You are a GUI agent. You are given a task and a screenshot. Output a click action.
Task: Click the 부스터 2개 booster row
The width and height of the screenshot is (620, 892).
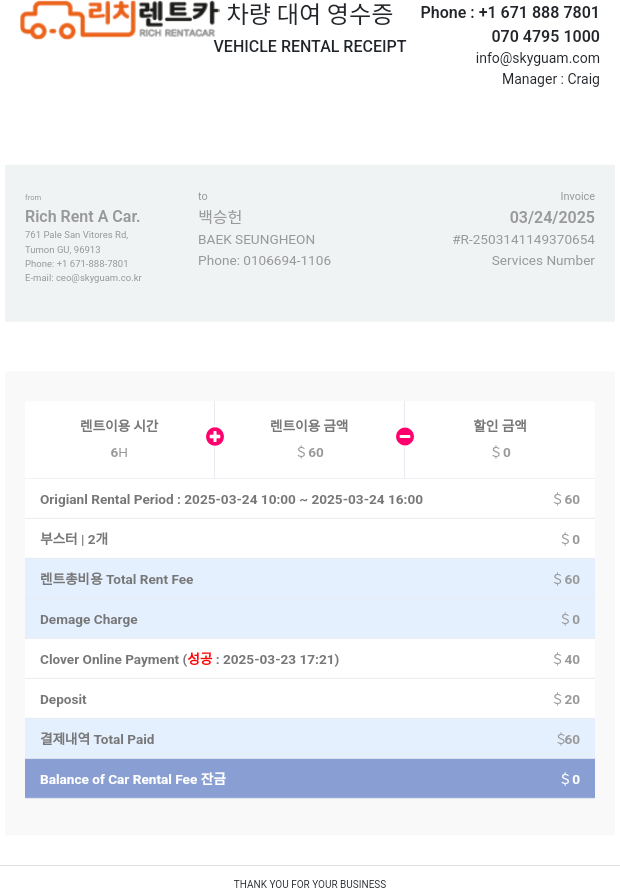coord(310,539)
